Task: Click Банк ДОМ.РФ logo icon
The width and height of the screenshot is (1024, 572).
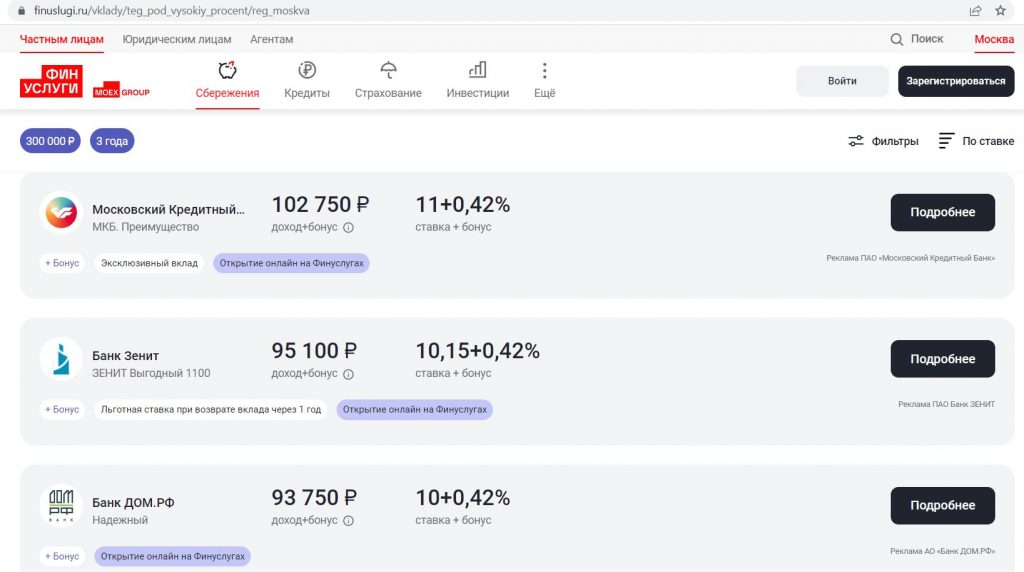Action: click(61, 505)
